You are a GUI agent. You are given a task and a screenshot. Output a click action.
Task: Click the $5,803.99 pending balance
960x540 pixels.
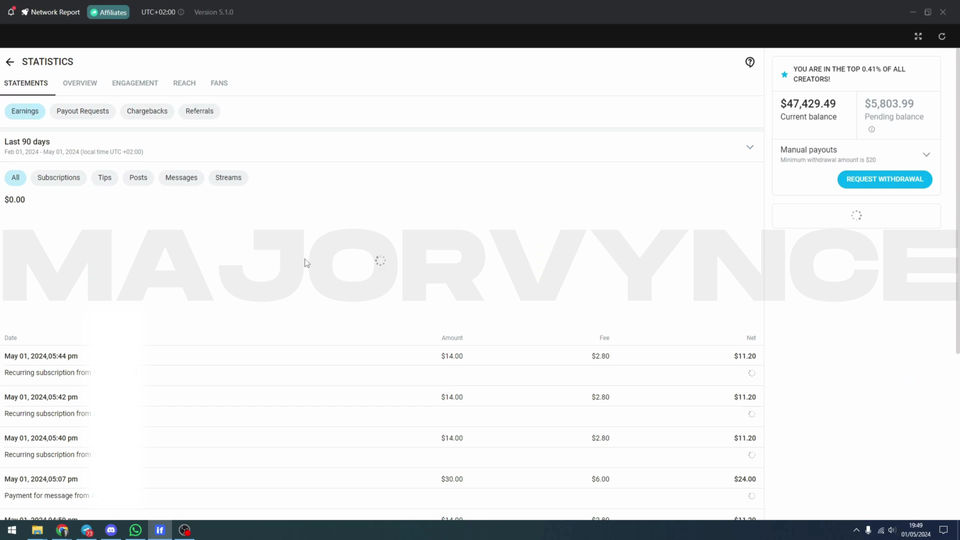point(889,104)
